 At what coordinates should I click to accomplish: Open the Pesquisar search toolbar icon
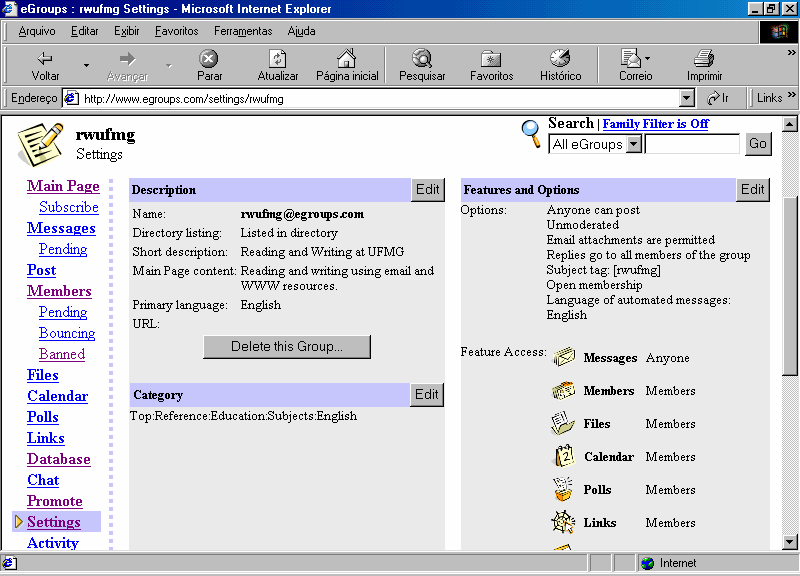click(x=422, y=58)
